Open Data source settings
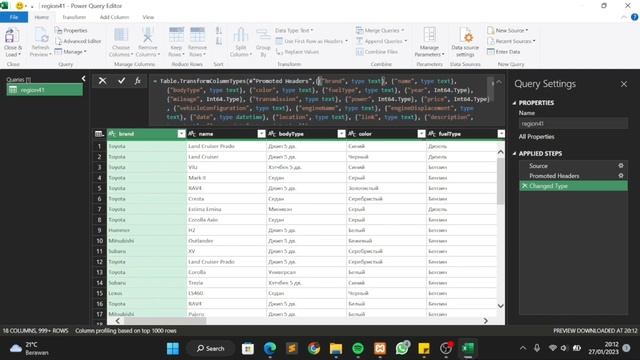This screenshot has width=640, height=360. tap(465, 42)
